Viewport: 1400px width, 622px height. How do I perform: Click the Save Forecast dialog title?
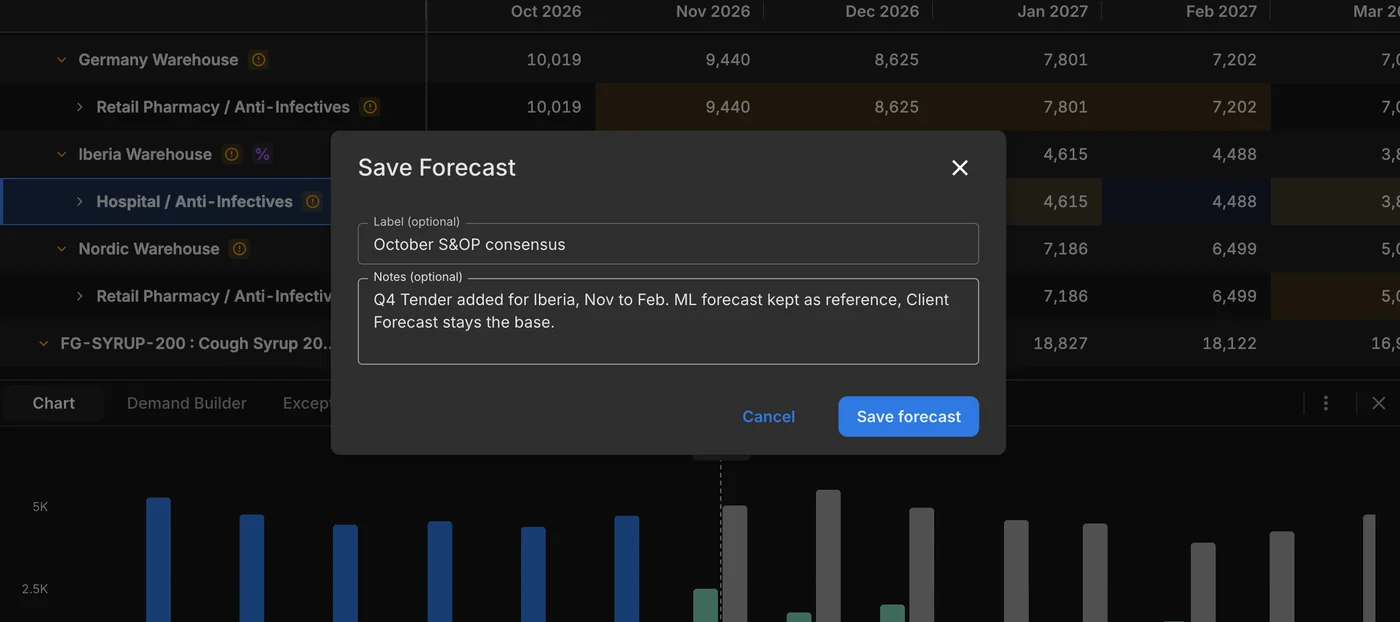click(437, 167)
